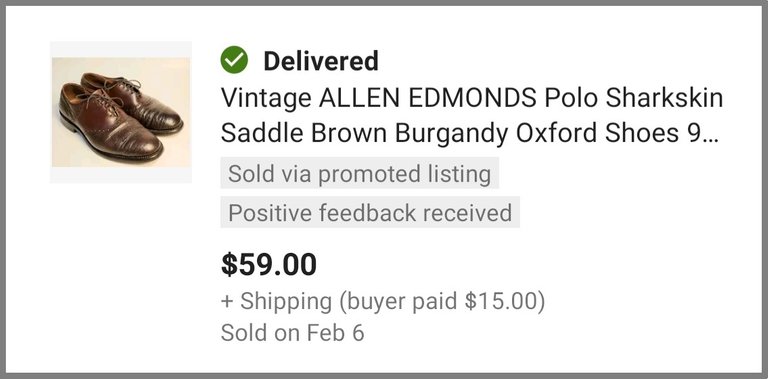Screen dimensions: 768x379
Task: Click the $59.00 sale price
Action: (x=269, y=264)
